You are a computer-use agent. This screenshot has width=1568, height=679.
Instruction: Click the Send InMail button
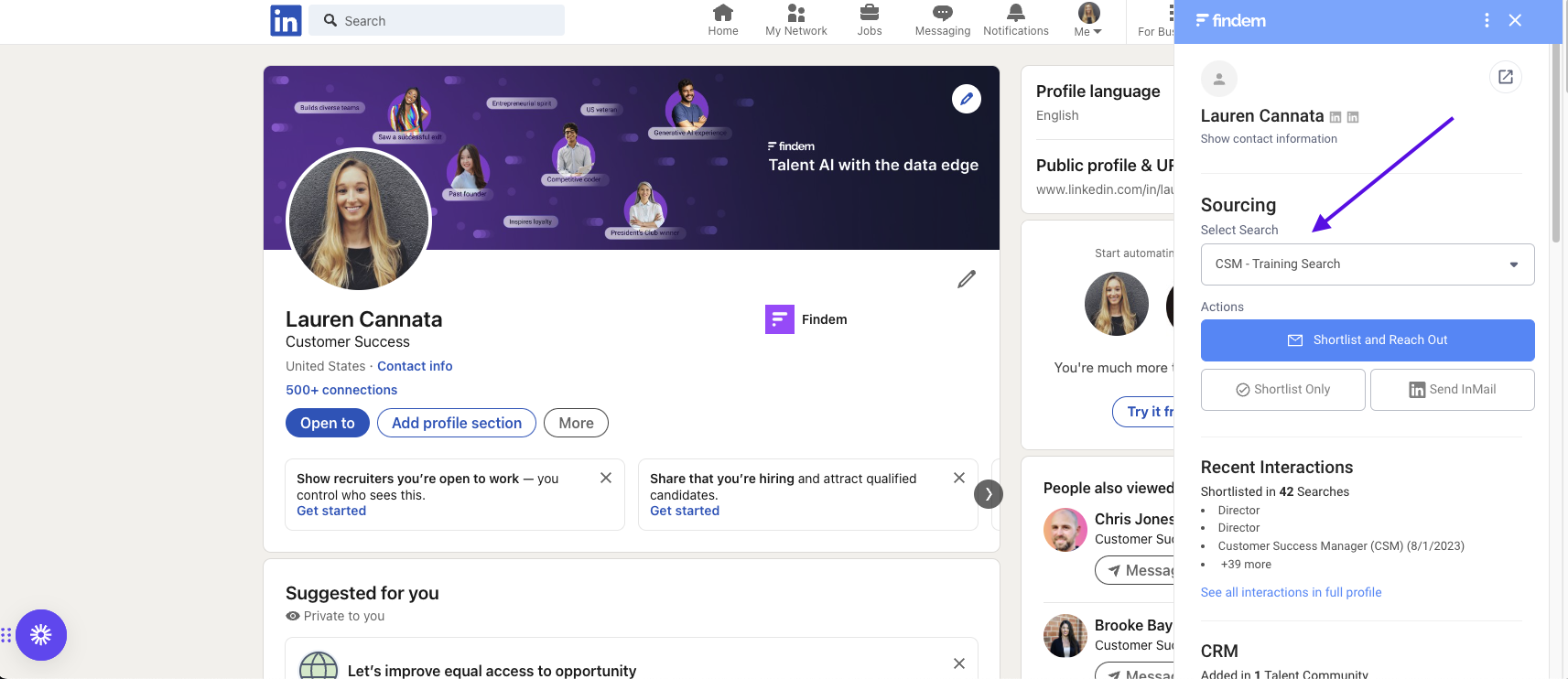click(x=1453, y=390)
